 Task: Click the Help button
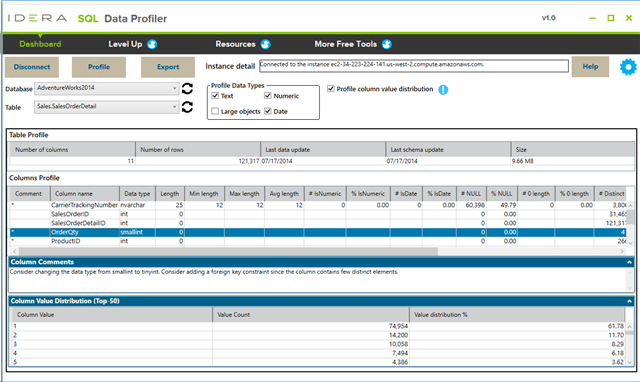(x=590, y=67)
